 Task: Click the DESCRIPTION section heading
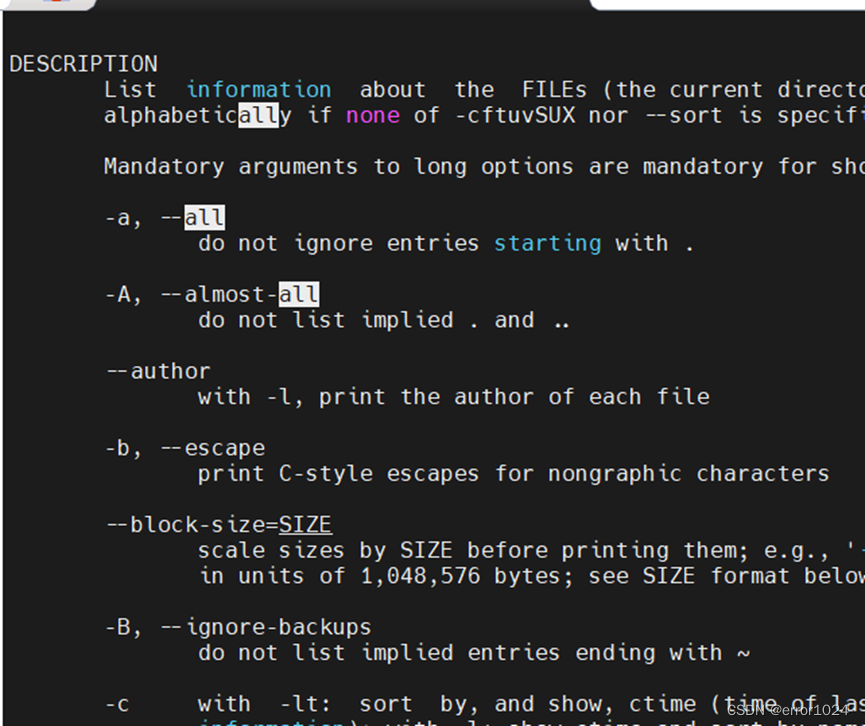pyautogui.click(x=83, y=64)
